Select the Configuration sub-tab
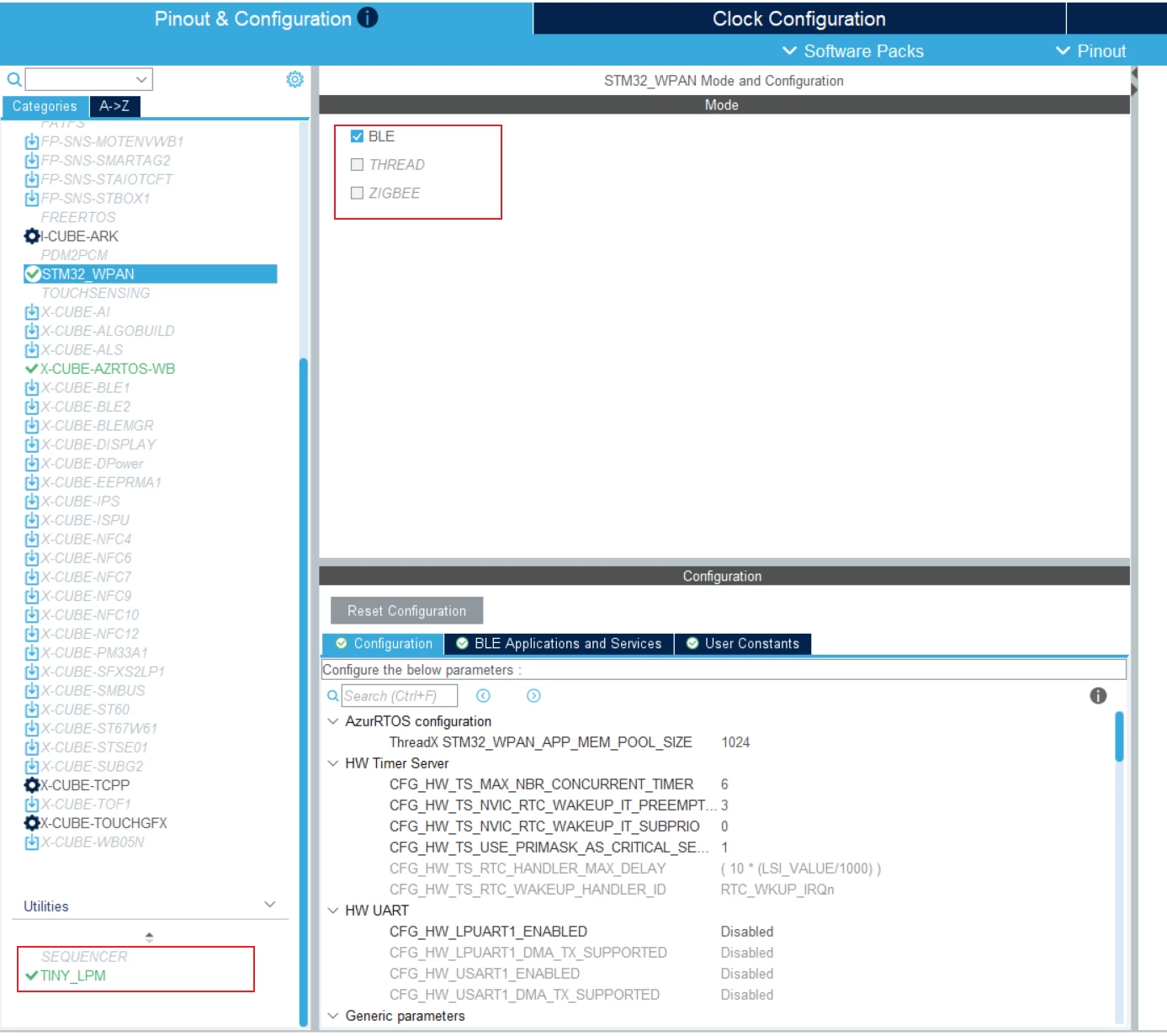1167x1036 pixels. point(383,644)
